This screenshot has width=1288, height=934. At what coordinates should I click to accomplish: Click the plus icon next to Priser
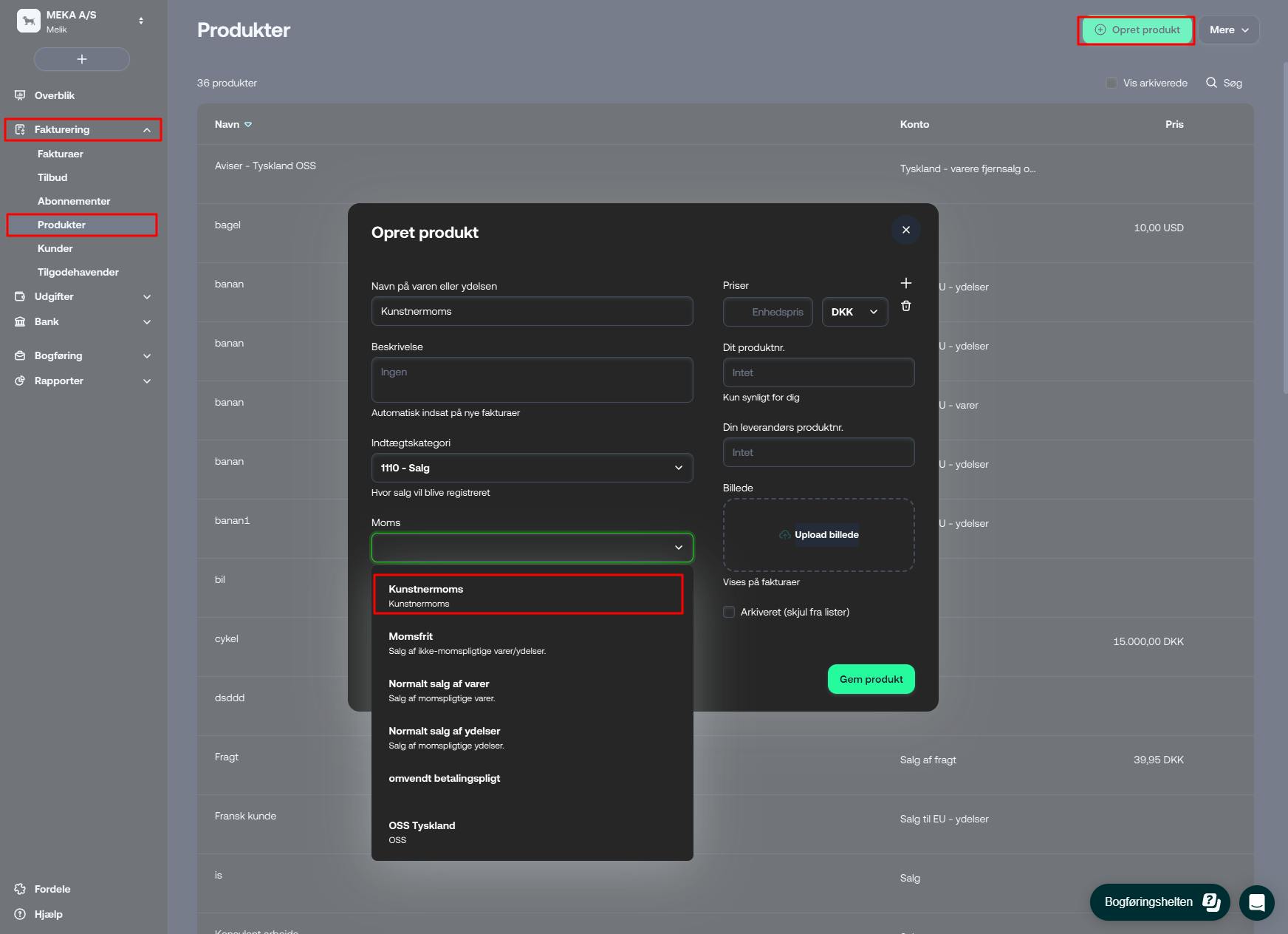[905, 283]
